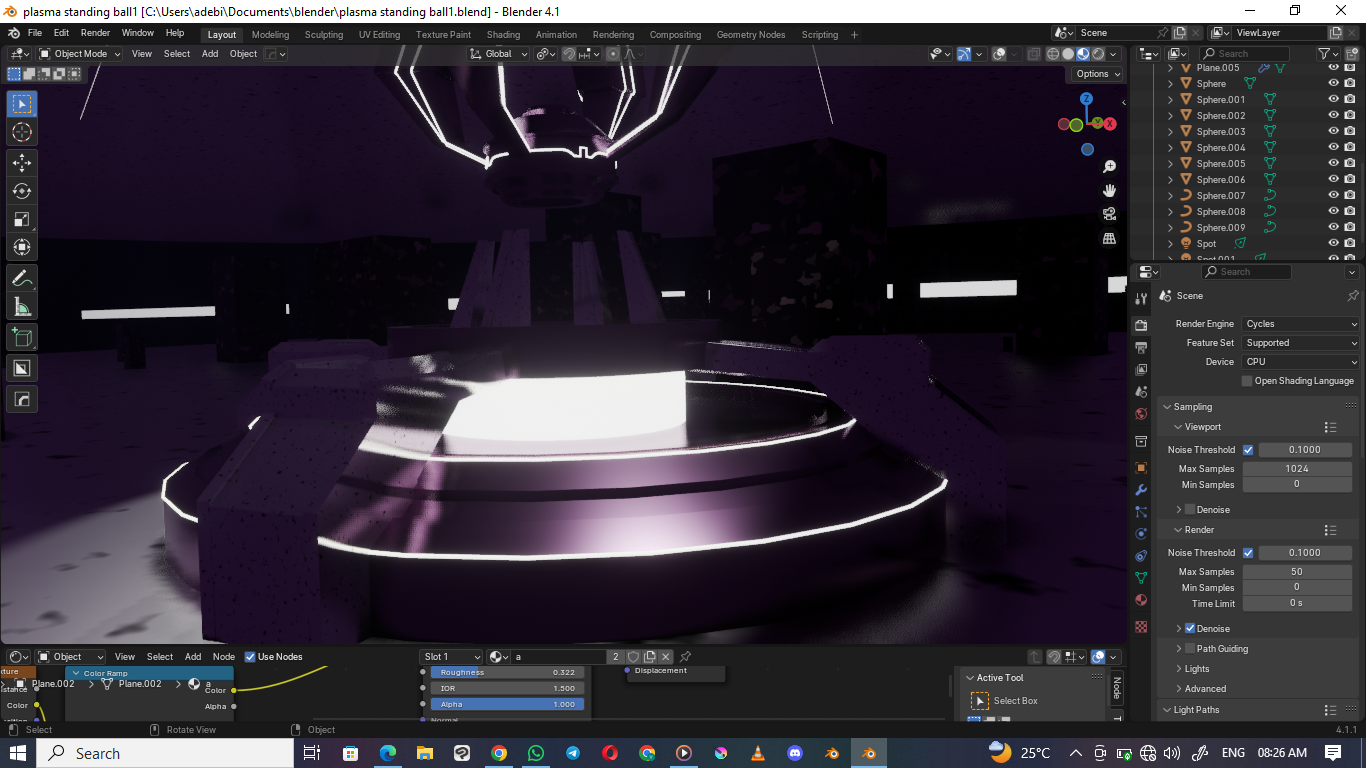Add a new workspace with plus button
The height and width of the screenshot is (768, 1366).
pos(854,34)
